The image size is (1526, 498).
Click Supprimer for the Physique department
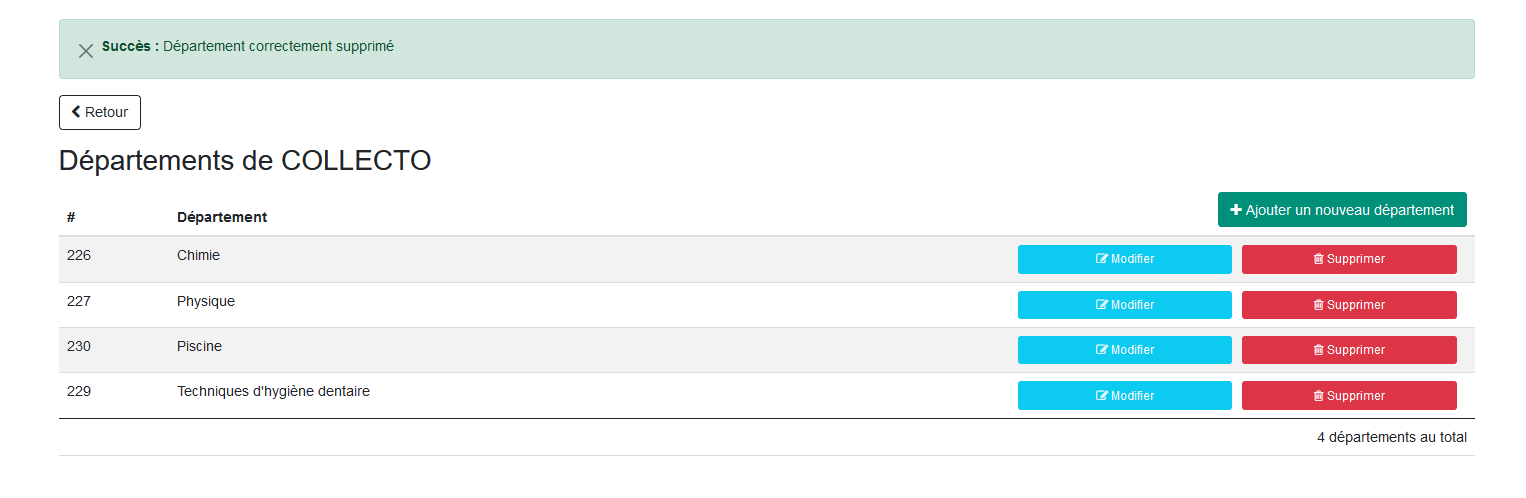pyautogui.click(x=1349, y=305)
